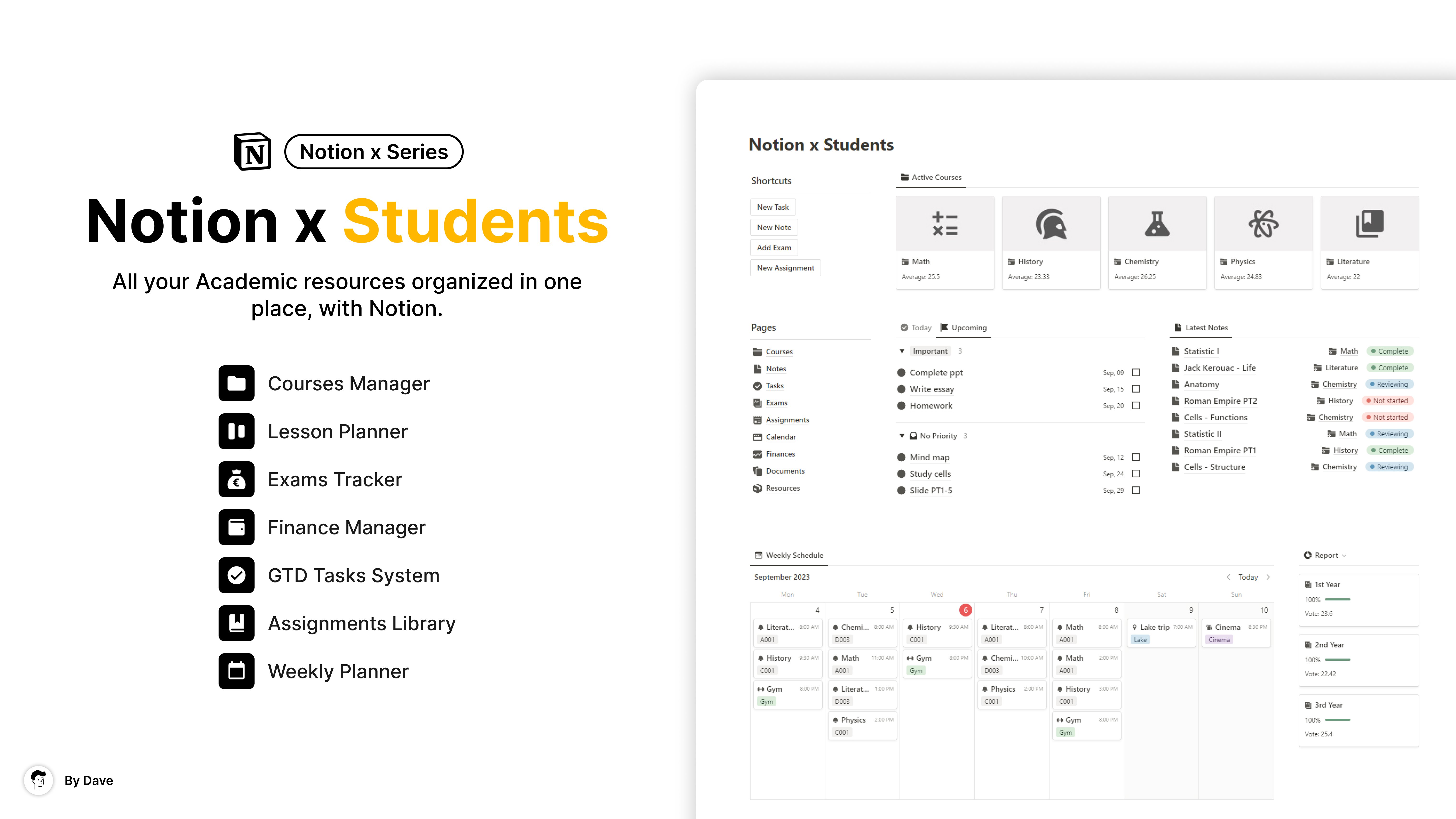1456x819 pixels.
Task: Click the Exams Tracker money bag icon
Action: (236, 479)
